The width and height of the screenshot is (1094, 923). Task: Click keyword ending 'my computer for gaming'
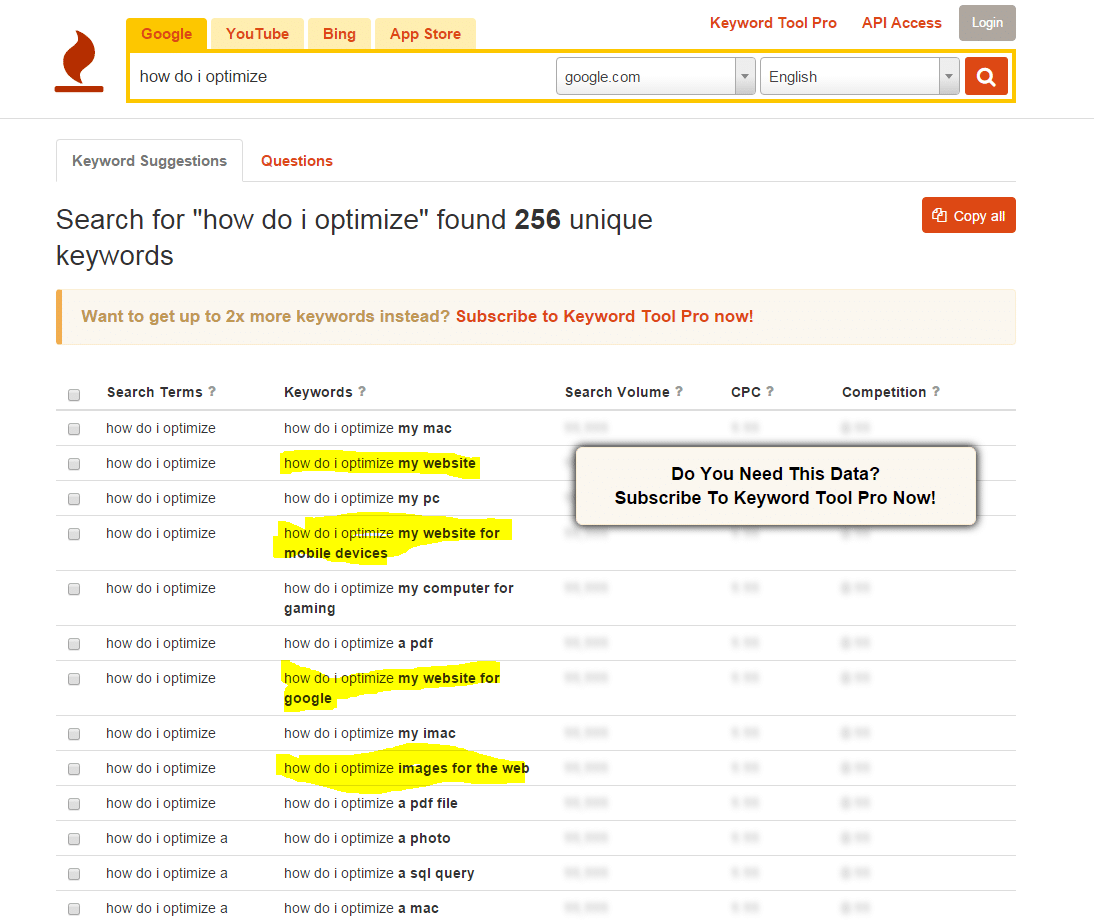pyautogui.click(x=398, y=598)
